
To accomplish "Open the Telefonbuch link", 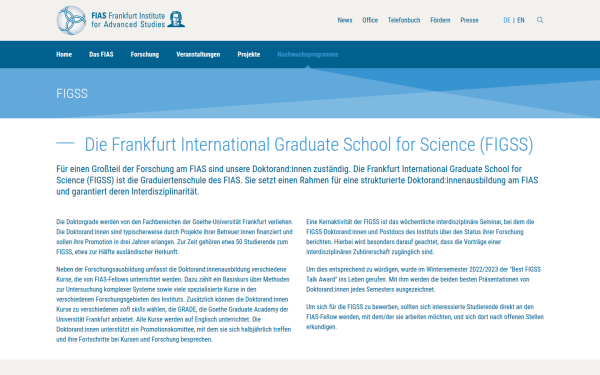I will coord(404,20).
